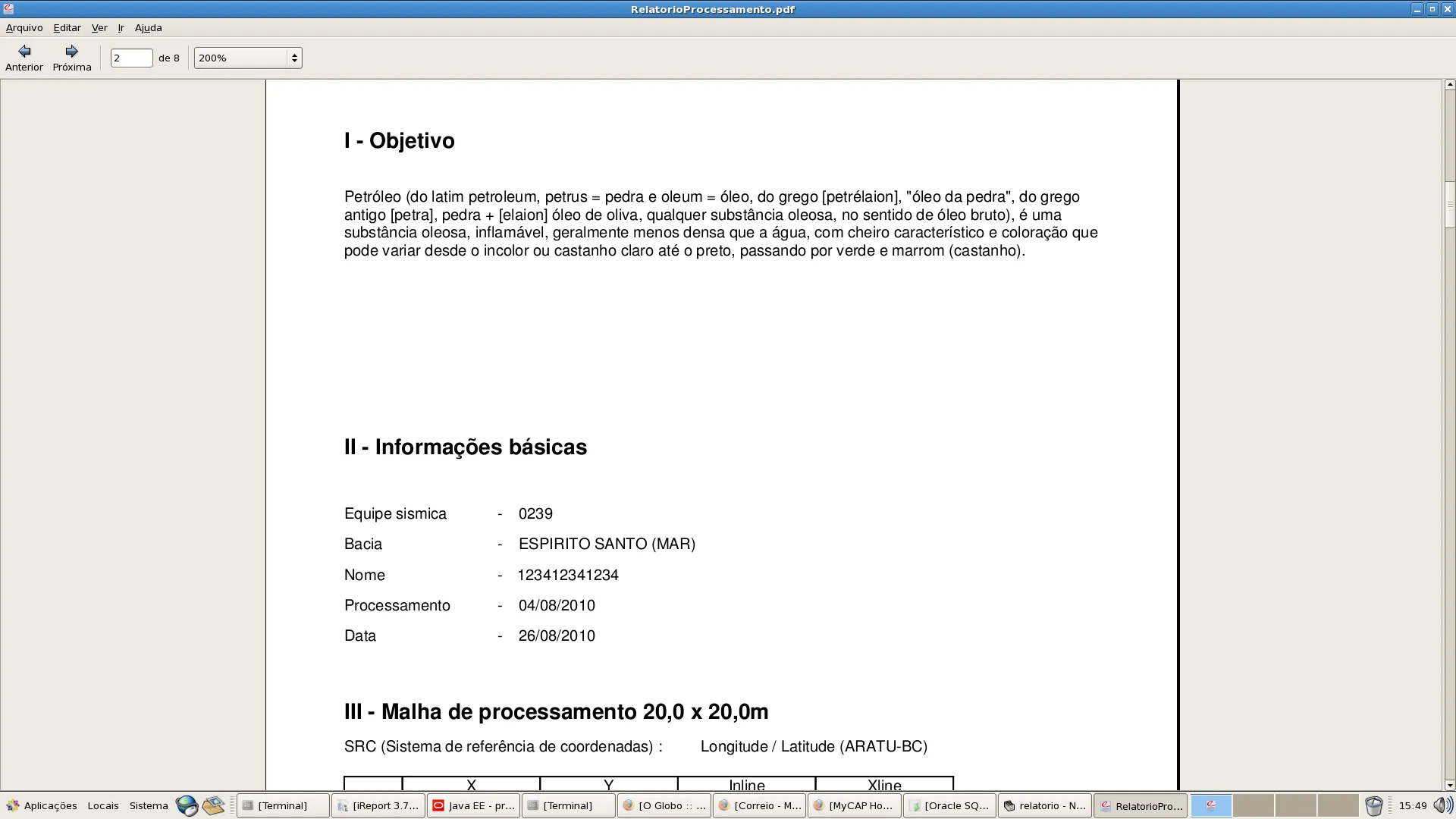The height and width of the screenshot is (819, 1456).
Task: Switch to O Globo browser window button
Action: 664,805
